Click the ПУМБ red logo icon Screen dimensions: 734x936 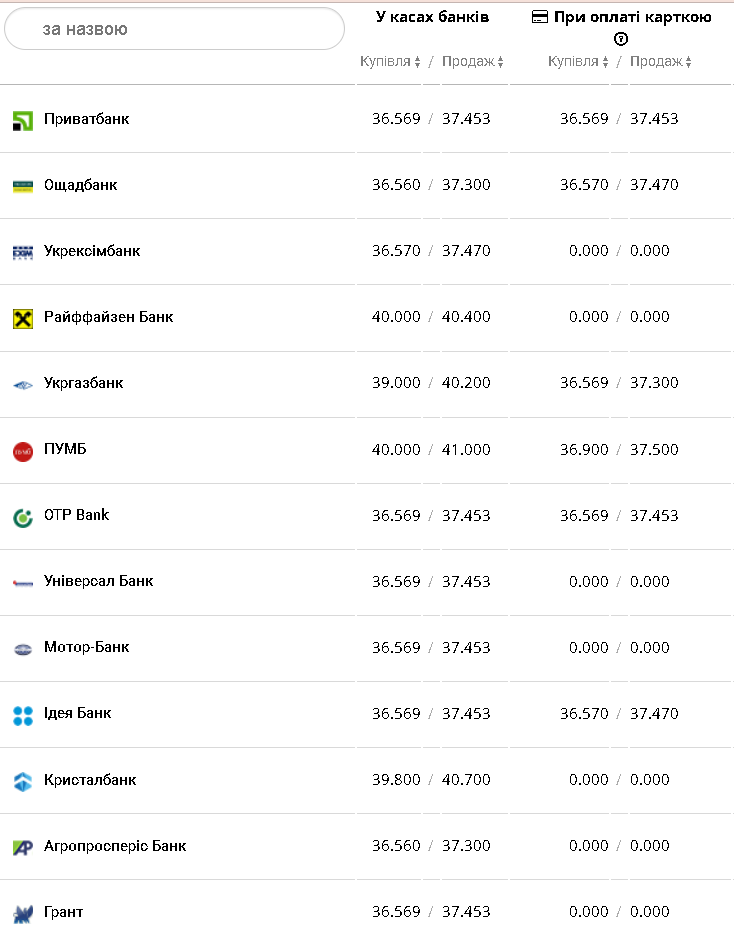(x=23, y=451)
